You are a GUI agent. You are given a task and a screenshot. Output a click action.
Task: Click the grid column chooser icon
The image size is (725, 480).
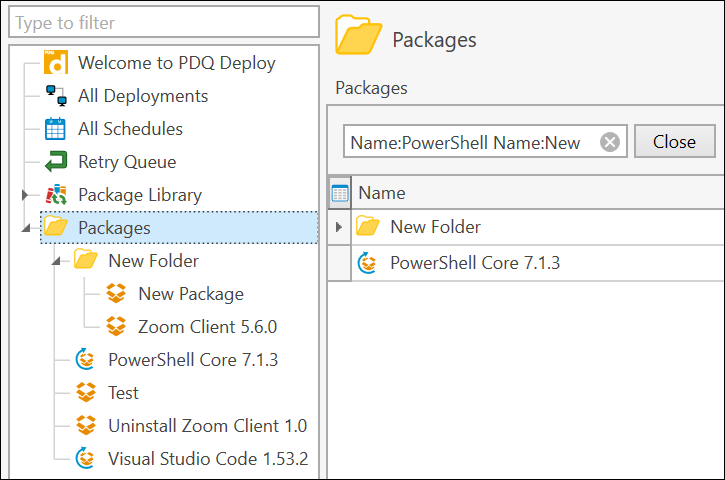pyautogui.click(x=340, y=194)
